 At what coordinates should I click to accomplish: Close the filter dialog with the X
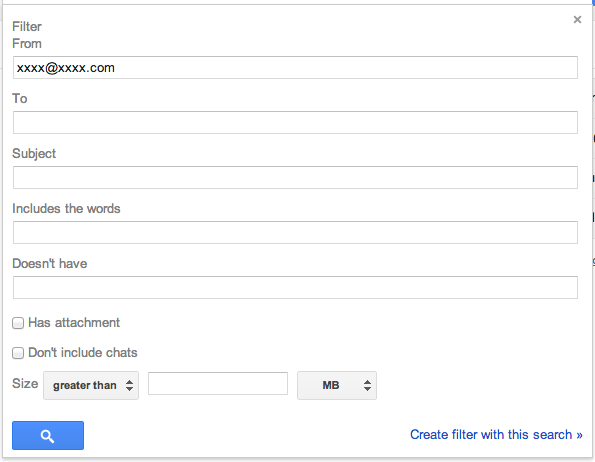point(577,19)
